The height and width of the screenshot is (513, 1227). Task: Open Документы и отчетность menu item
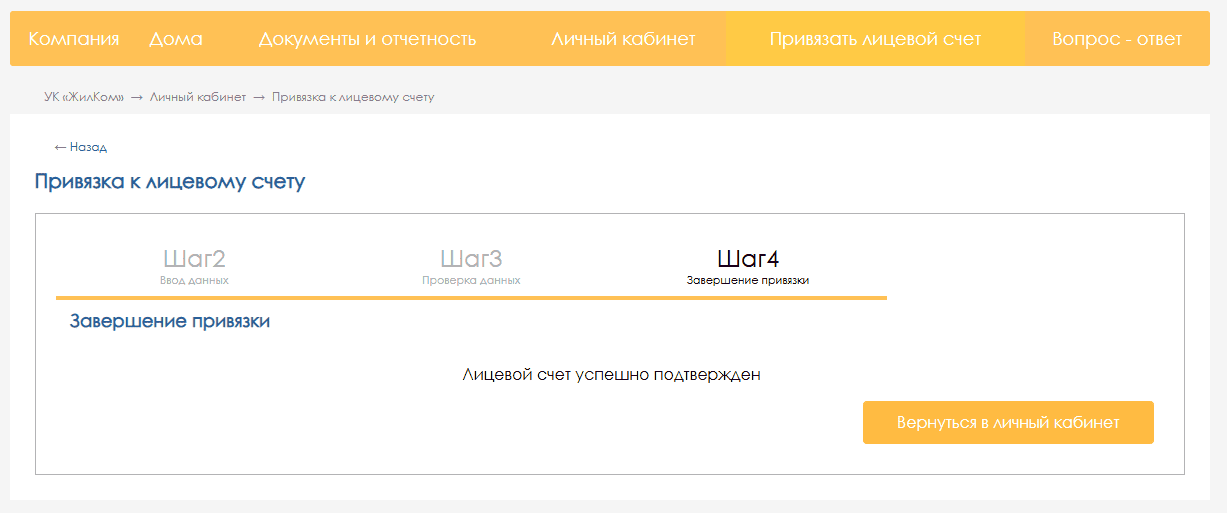point(367,39)
